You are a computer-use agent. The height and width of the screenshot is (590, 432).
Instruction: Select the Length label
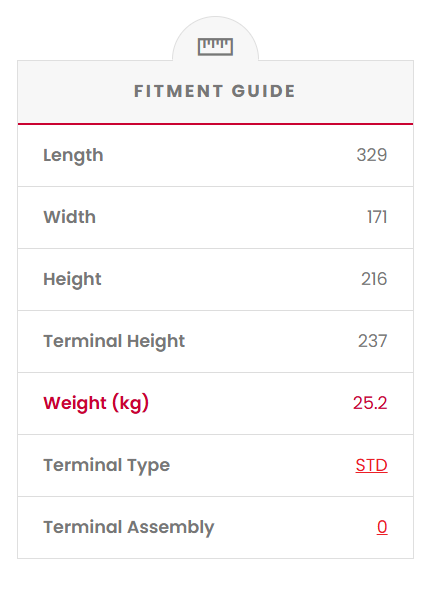73,156
